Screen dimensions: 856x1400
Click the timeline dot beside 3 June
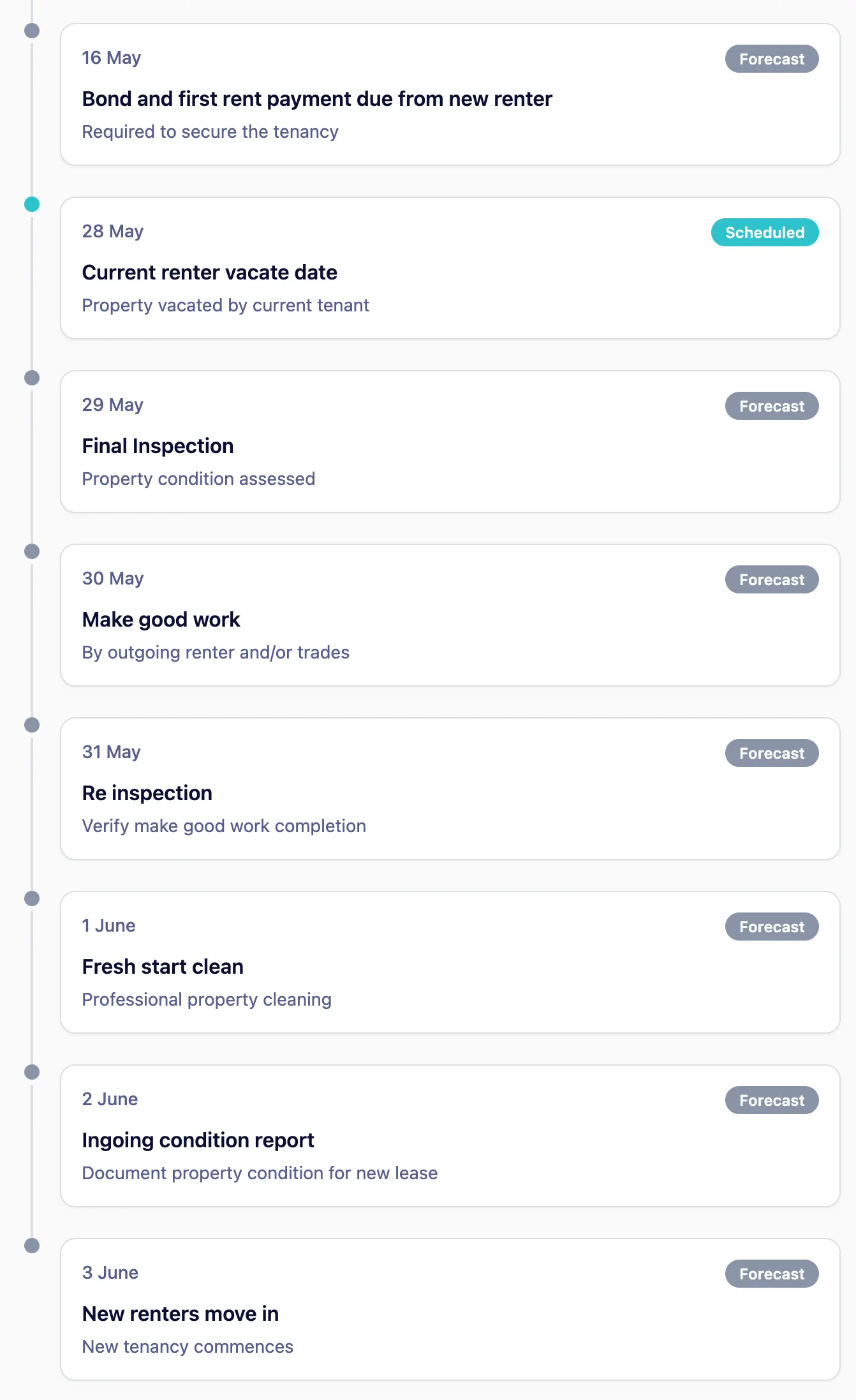click(x=32, y=1246)
